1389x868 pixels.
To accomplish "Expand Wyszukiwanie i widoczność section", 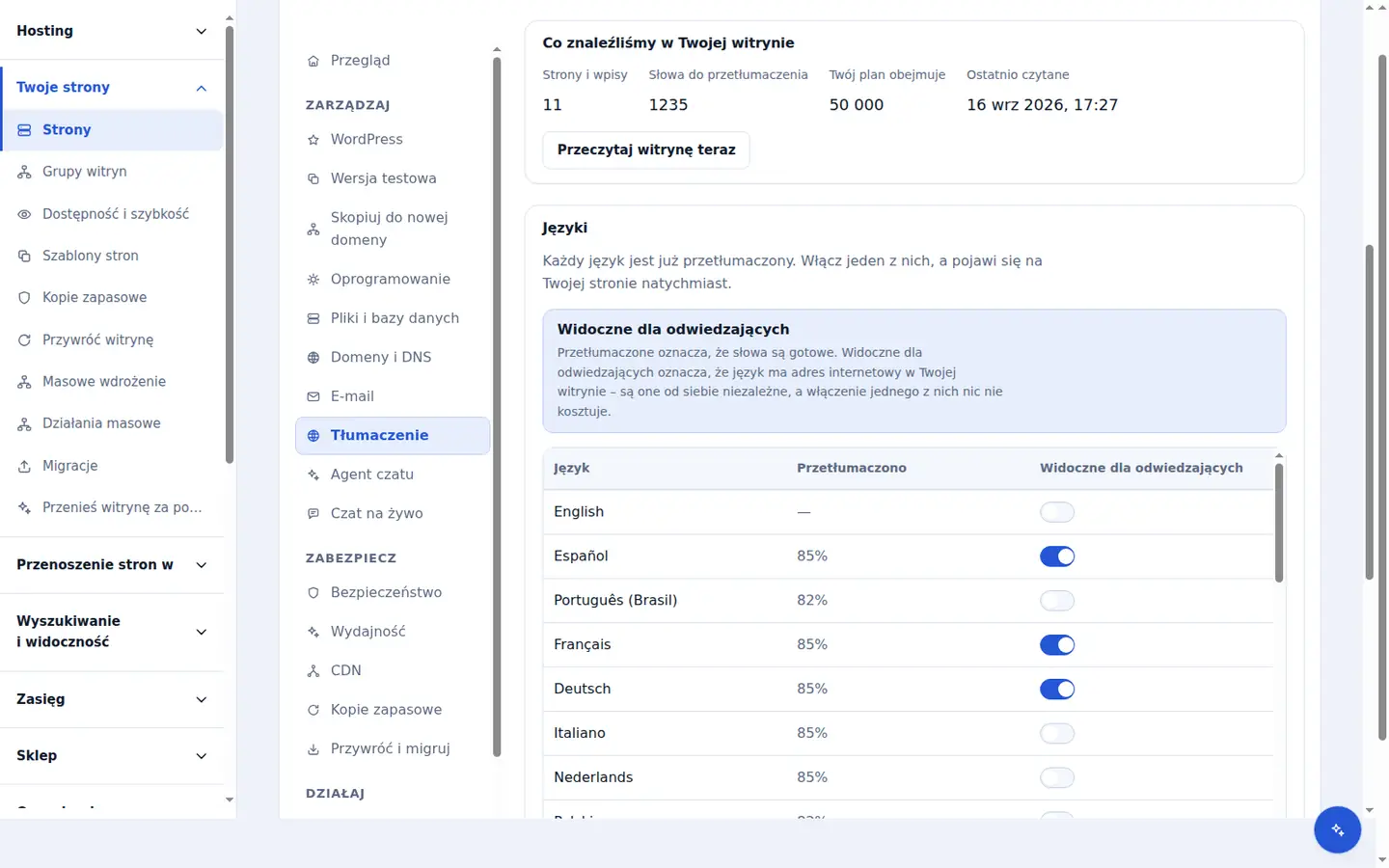I will point(112,632).
